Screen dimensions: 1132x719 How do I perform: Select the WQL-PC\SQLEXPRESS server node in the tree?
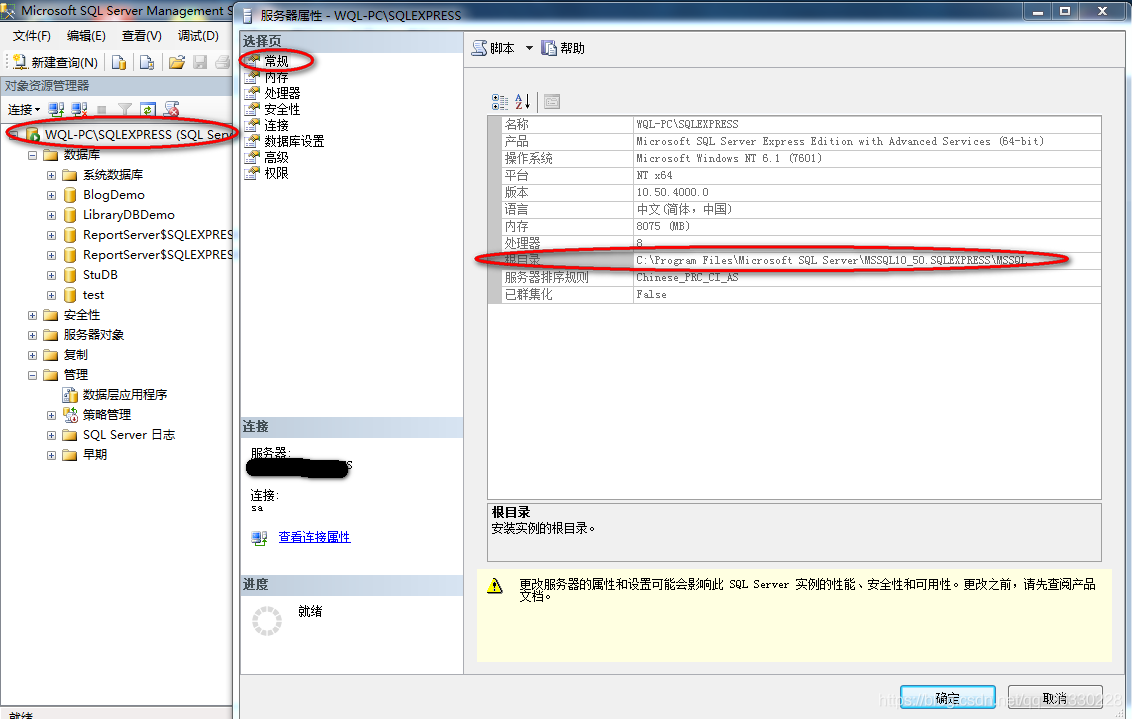point(137,135)
